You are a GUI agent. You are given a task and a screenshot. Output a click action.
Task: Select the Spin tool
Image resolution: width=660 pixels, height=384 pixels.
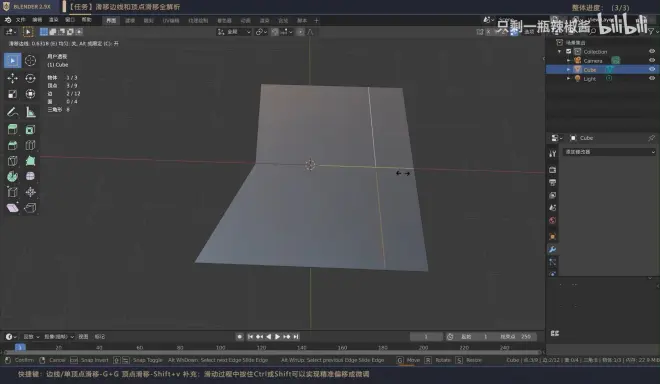pyautogui.click(x=13, y=176)
